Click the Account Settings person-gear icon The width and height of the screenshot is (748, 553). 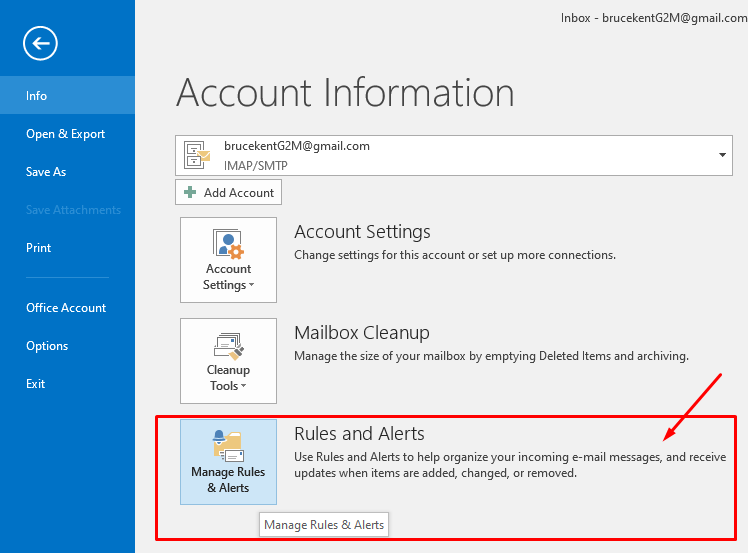[x=229, y=244]
